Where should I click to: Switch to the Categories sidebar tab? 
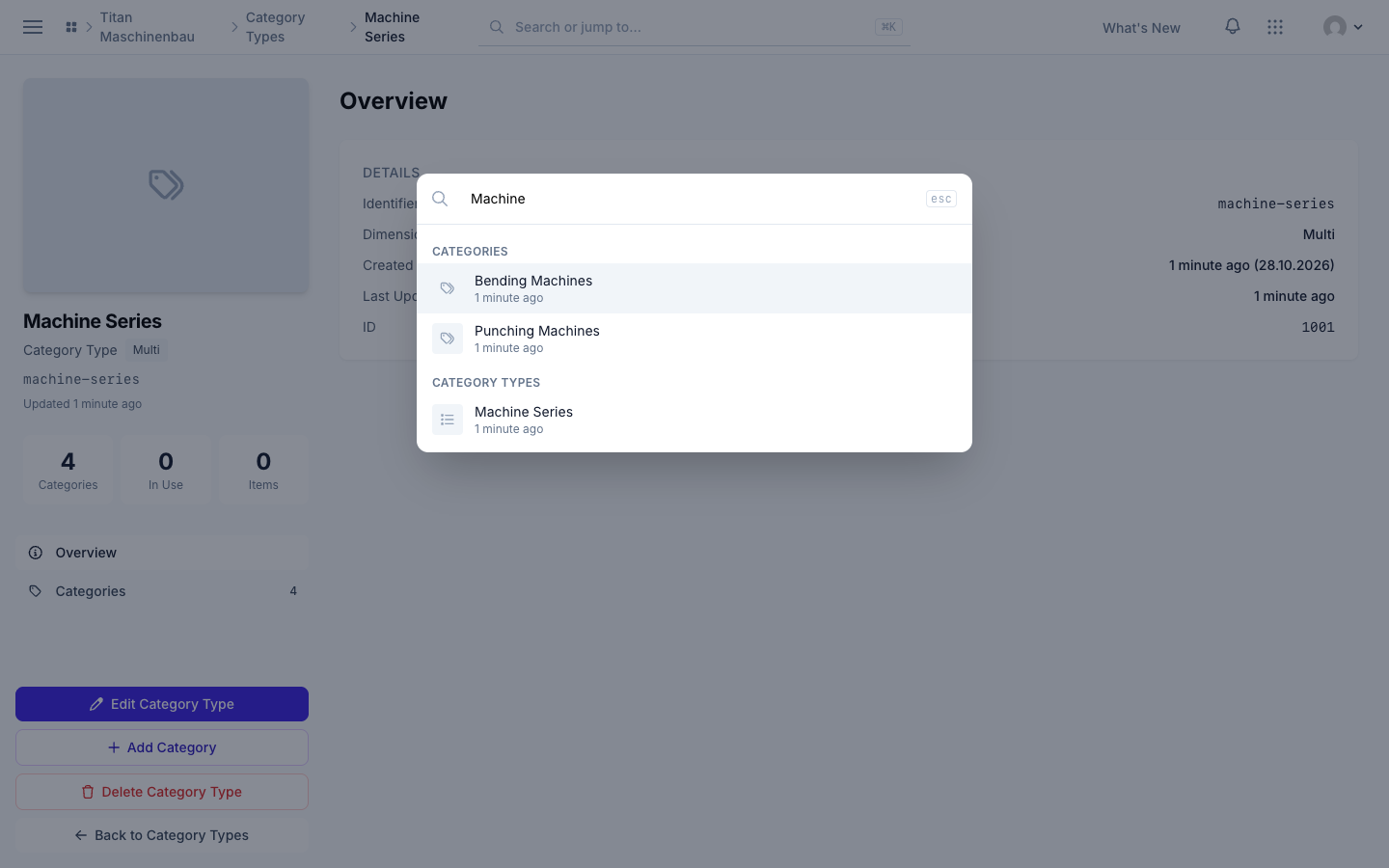pyautogui.click(x=162, y=591)
